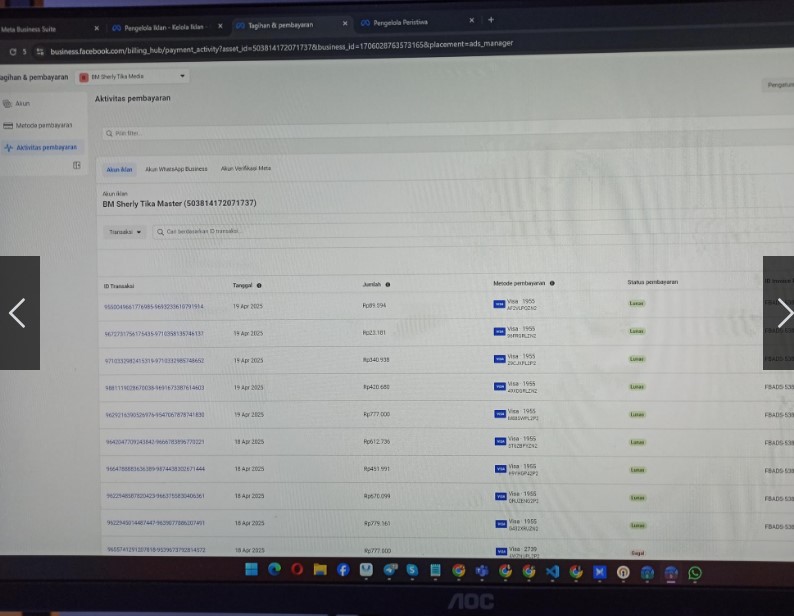
Task: Click the info icon beside Jumlah header
Action: click(387, 285)
